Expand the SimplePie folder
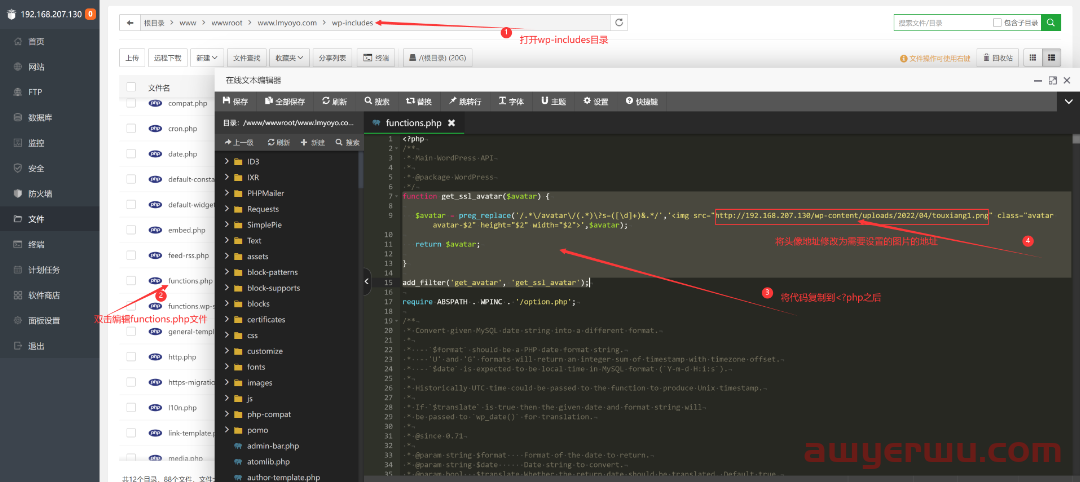 tap(227, 224)
